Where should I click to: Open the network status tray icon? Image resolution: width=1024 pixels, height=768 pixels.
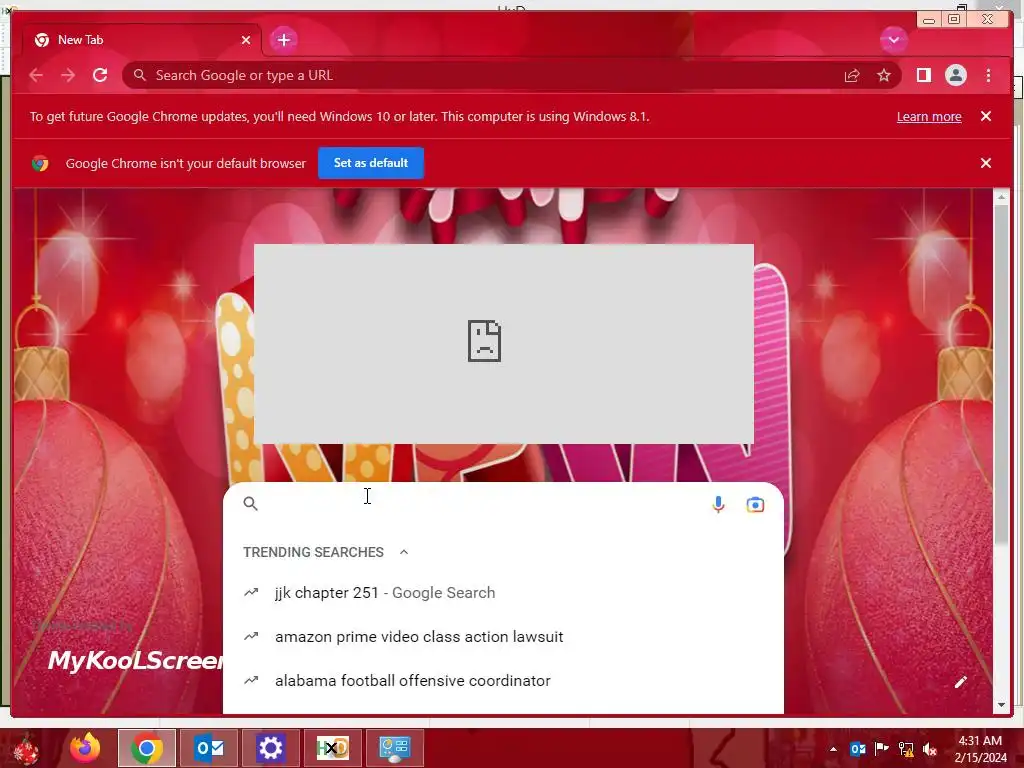coord(906,749)
